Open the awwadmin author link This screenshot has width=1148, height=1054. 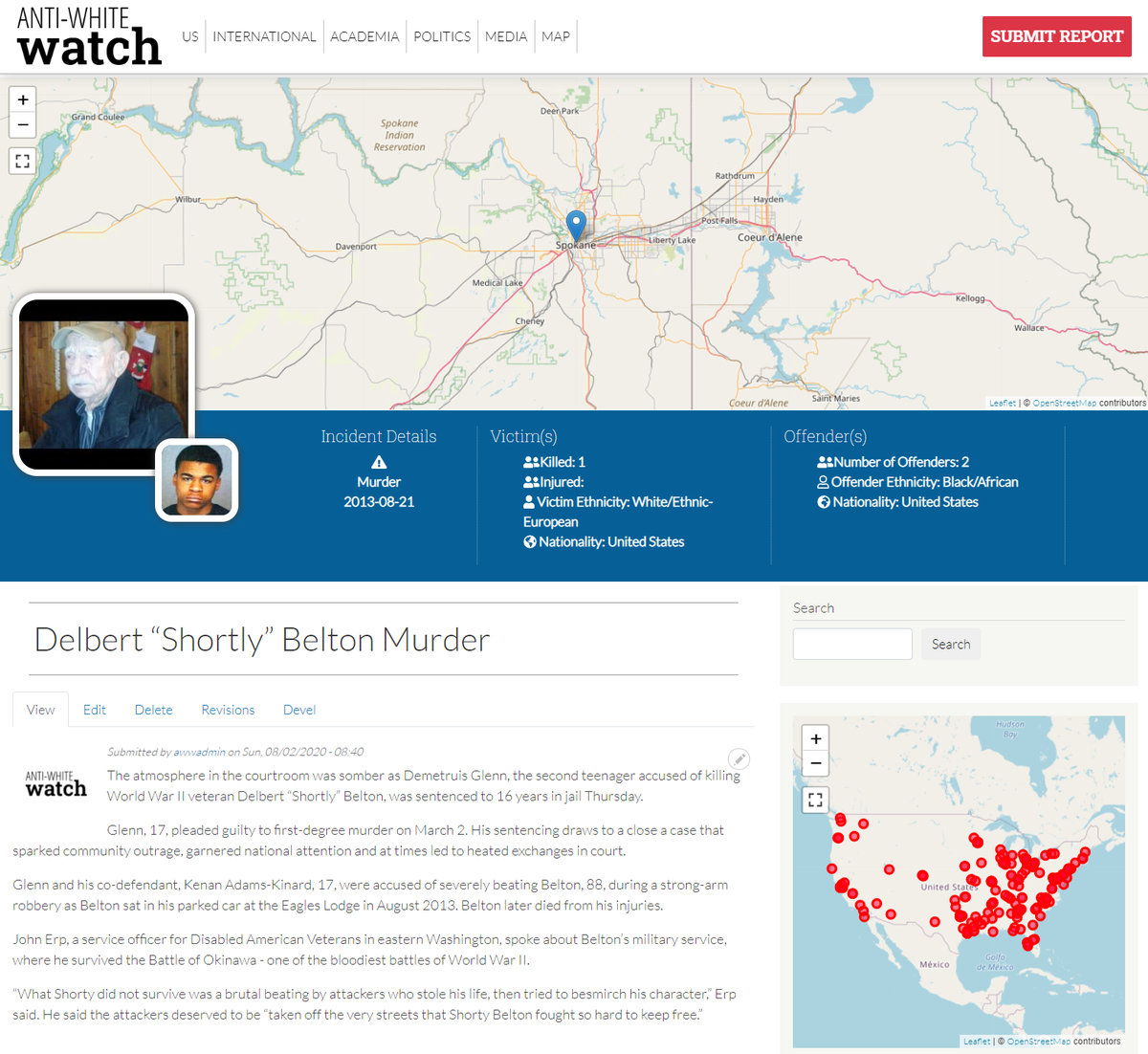coord(199,752)
